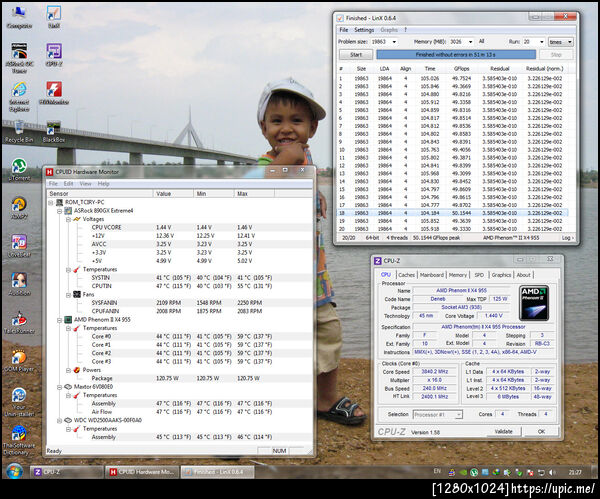Open the Audition desktop shortcut
The width and height of the screenshot is (600, 499).
(x=19, y=284)
